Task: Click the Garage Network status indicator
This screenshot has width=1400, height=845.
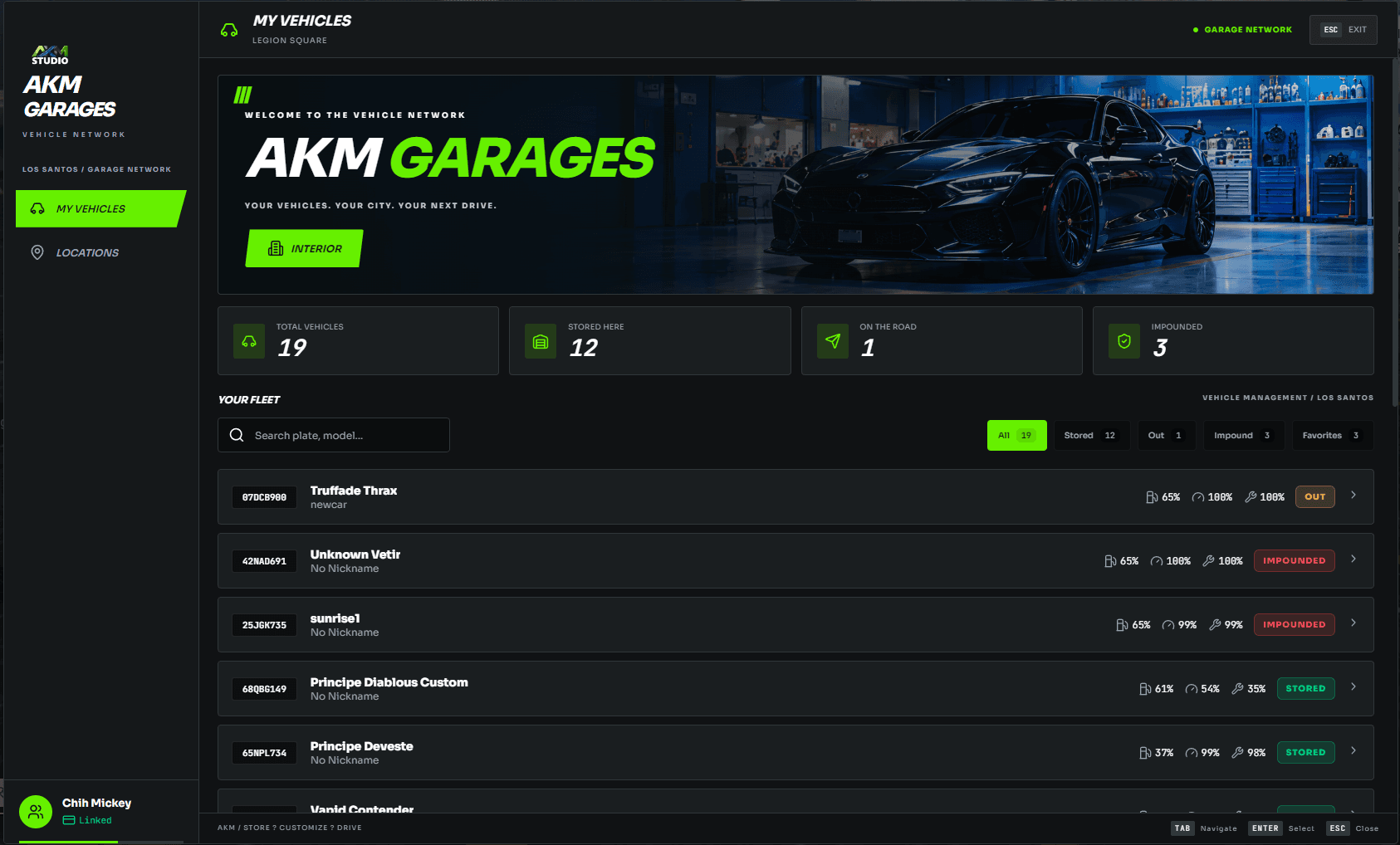Action: click(x=1243, y=30)
